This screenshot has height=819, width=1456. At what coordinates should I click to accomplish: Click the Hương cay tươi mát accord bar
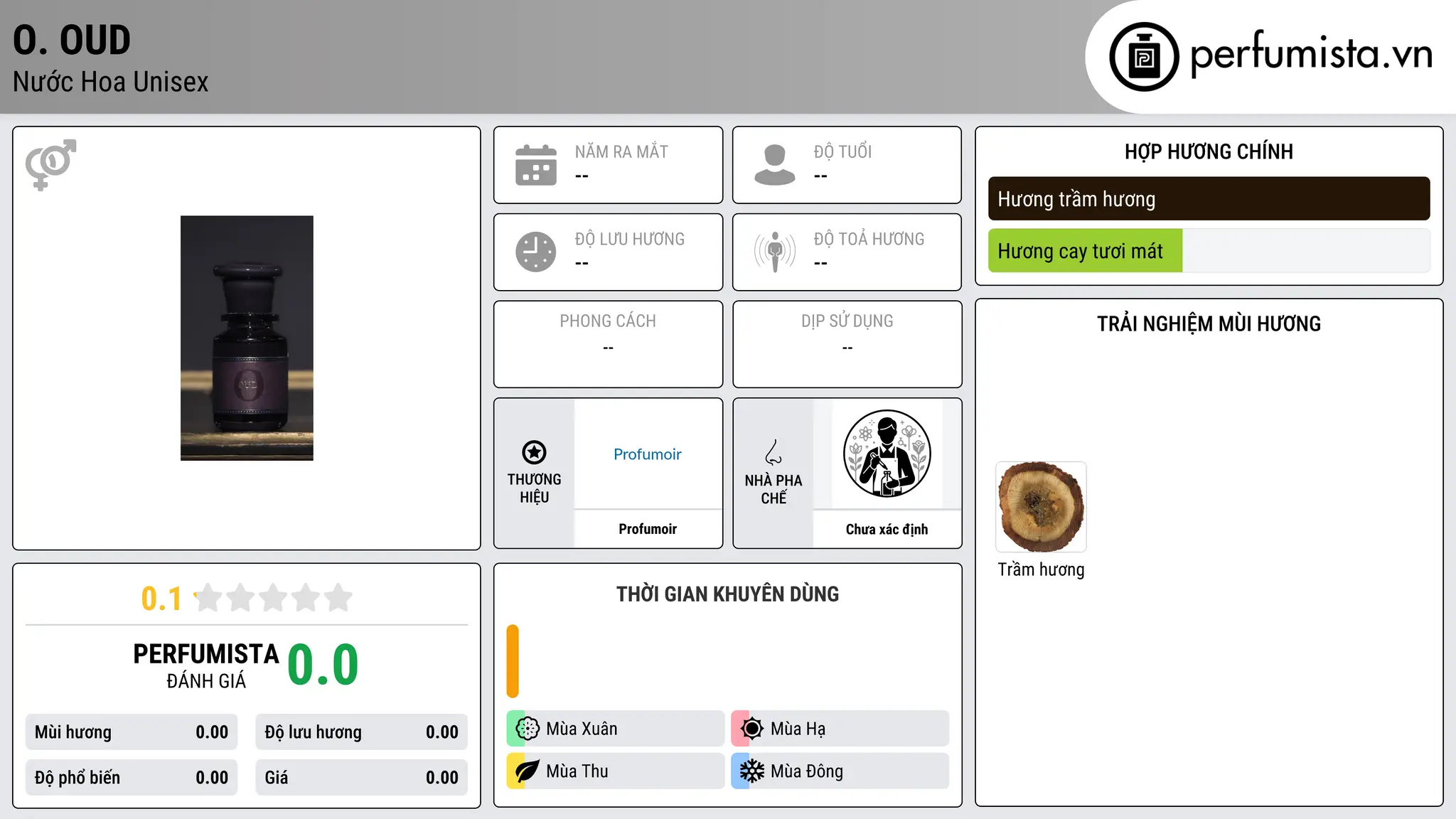pos(1209,251)
